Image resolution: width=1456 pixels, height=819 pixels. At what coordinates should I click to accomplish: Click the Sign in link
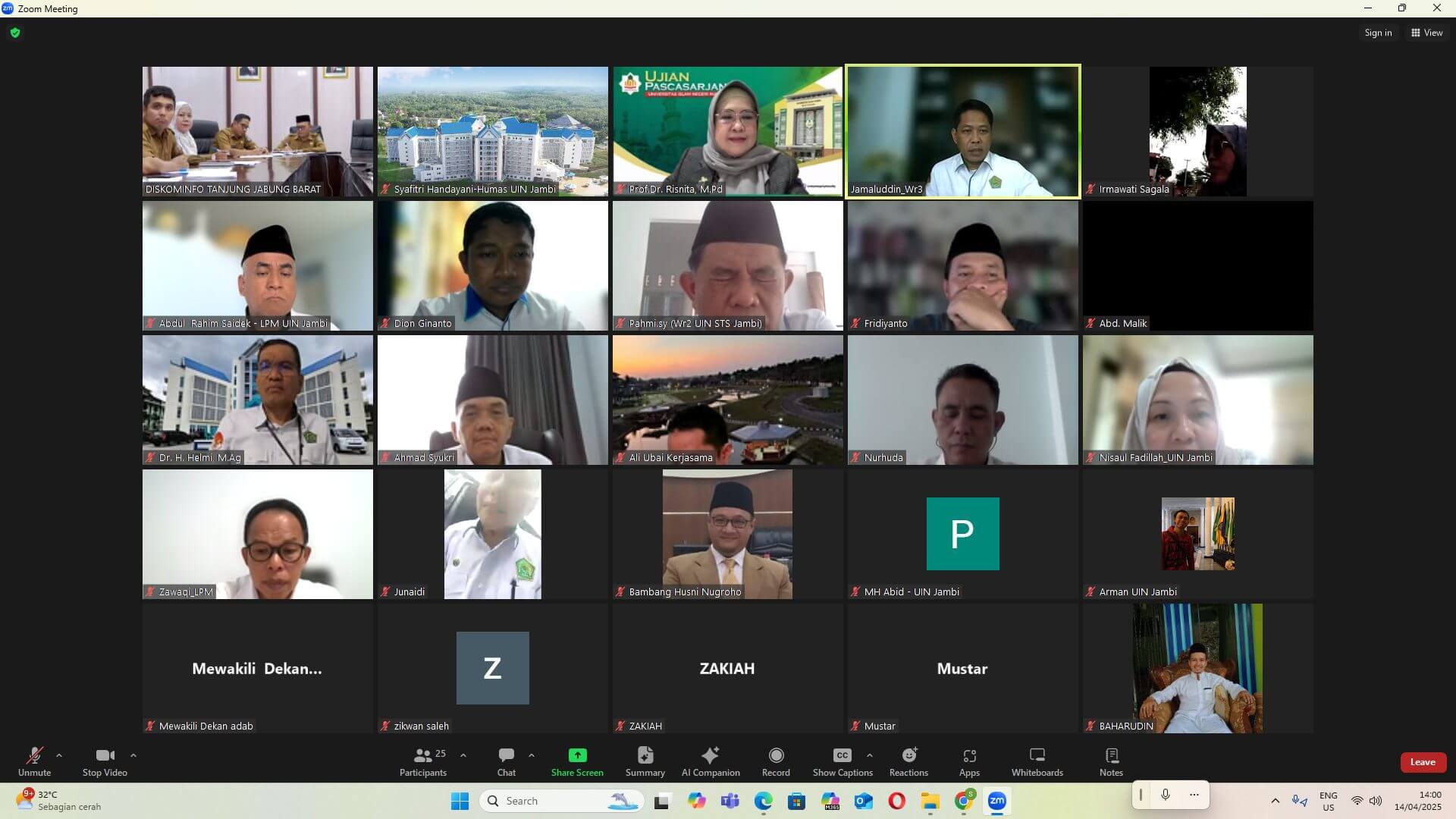(1378, 33)
